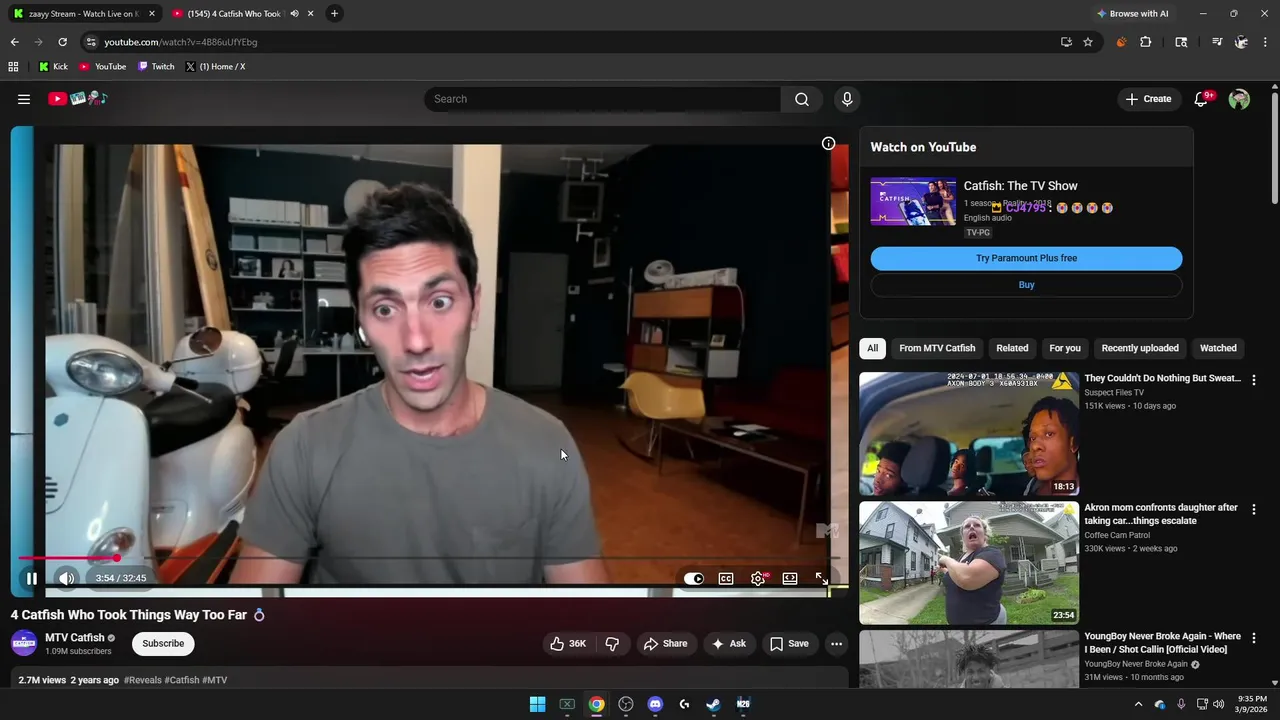Viewport: 1280px width, 720px height.
Task: Dislike the video with thumbs down
Action: (613, 644)
